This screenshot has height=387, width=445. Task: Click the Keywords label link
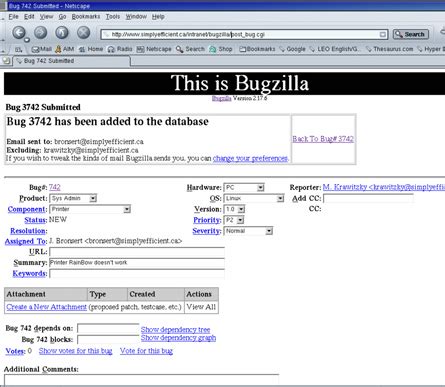(30, 273)
